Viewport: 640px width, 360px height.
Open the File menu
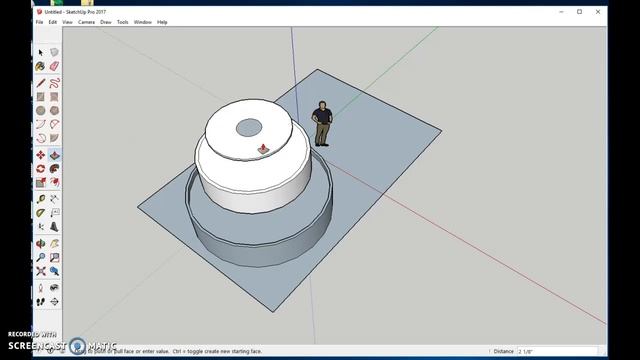click(x=40, y=22)
